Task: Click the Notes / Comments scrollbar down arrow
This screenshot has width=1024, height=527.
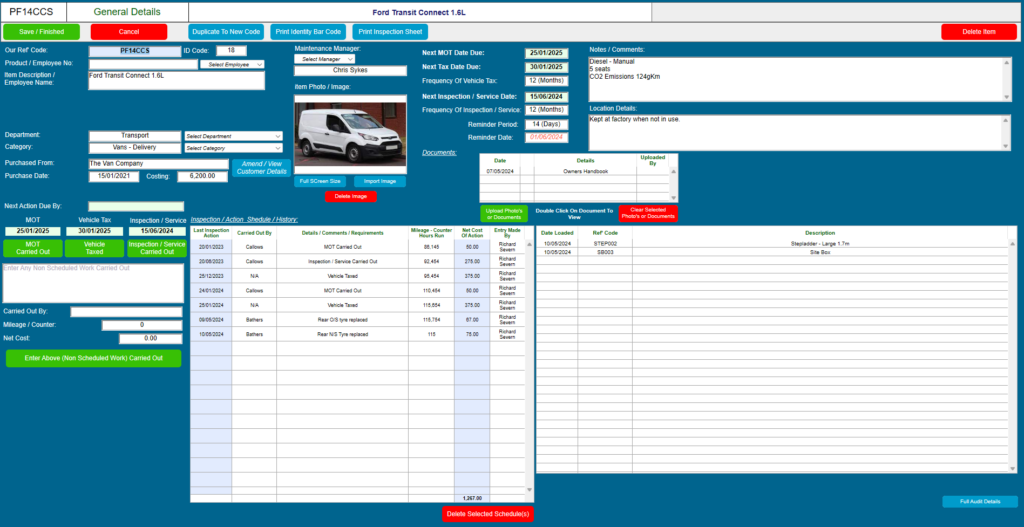Action: click(x=1006, y=97)
